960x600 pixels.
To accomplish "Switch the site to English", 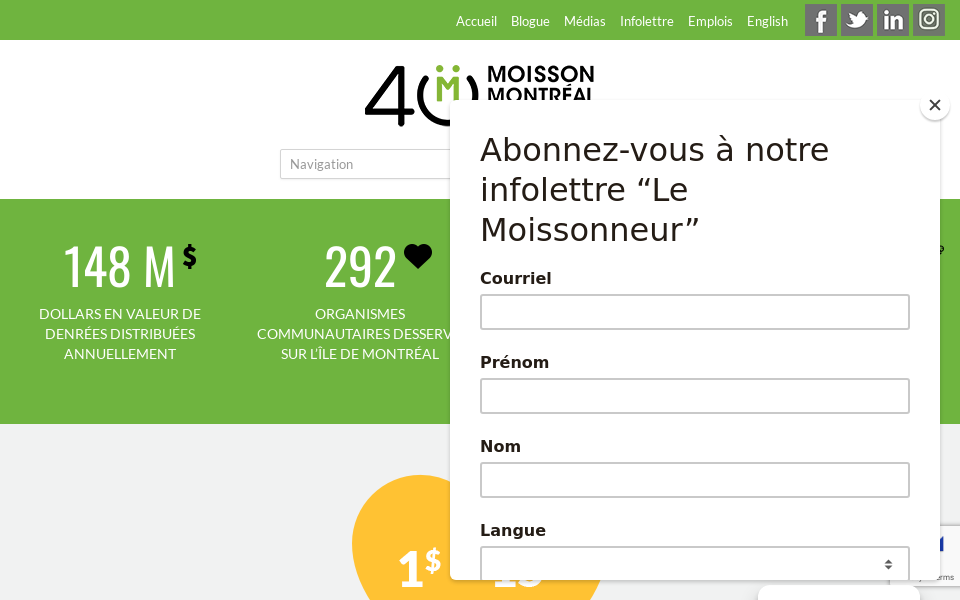I will (767, 21).
